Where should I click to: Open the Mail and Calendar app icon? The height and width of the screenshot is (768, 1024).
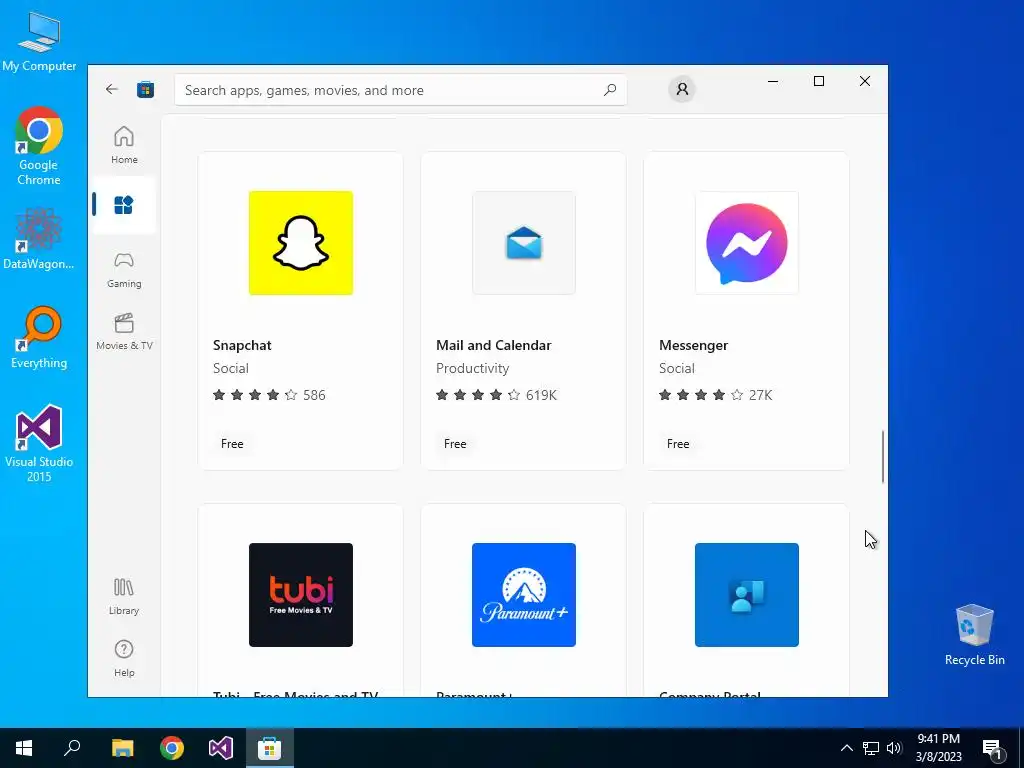(x=524, y=243)
